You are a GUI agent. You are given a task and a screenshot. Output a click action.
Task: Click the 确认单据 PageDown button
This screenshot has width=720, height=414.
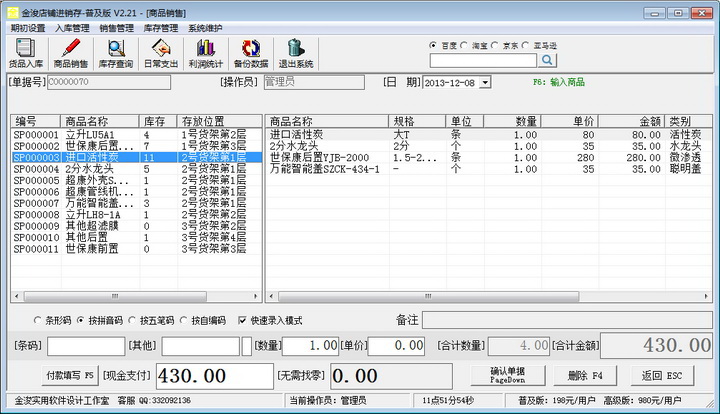pos(508,375)
